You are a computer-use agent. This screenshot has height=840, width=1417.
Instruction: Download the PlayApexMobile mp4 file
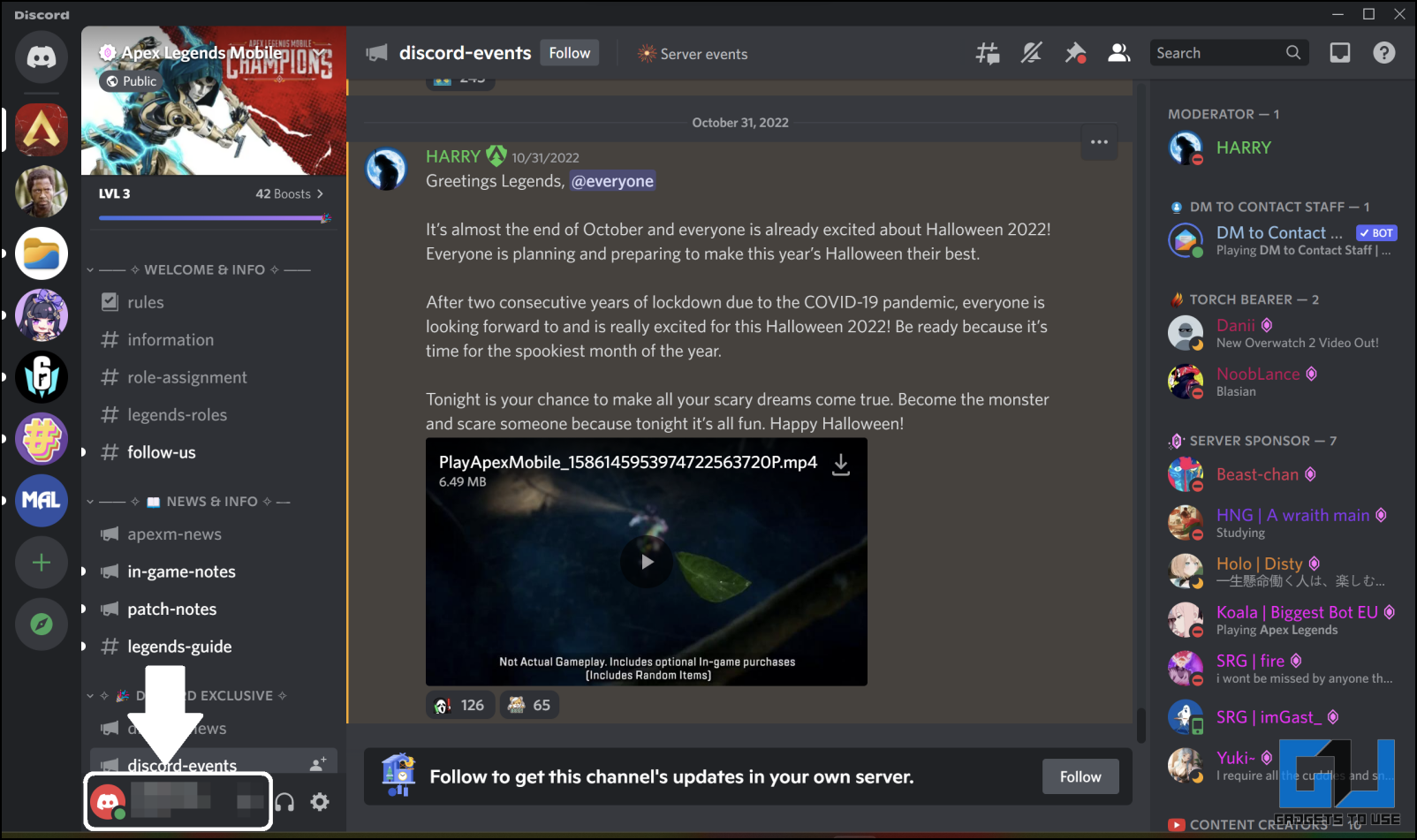coord(841,465)
